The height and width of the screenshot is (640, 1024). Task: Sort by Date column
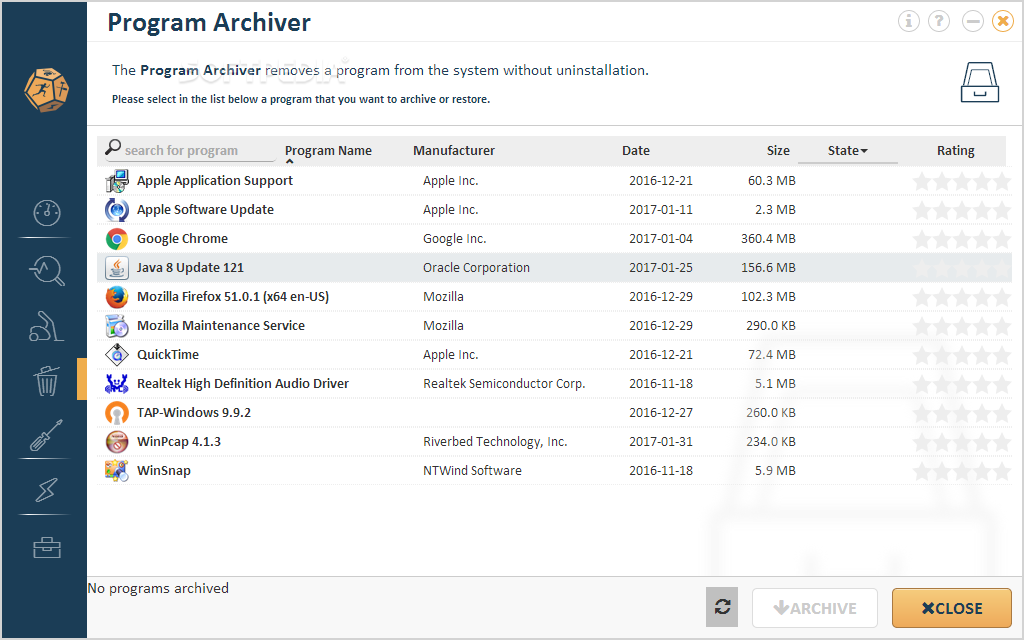pyautogui.click(x=635, y=150)
